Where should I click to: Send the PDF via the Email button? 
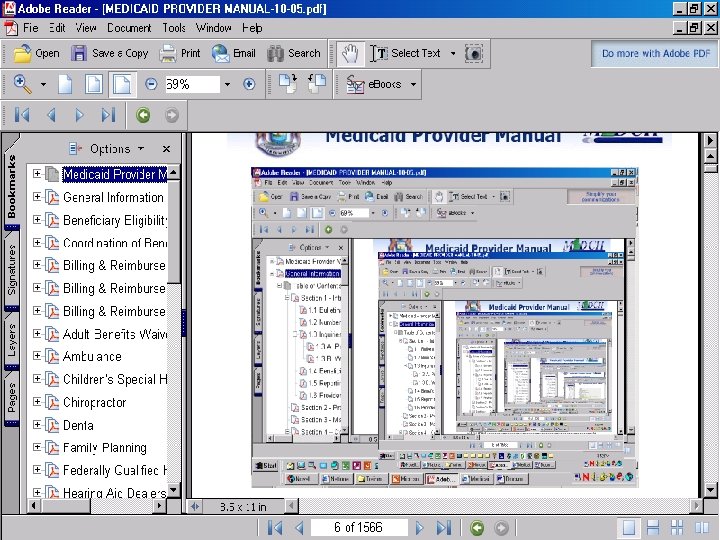[x=233, y=54]
